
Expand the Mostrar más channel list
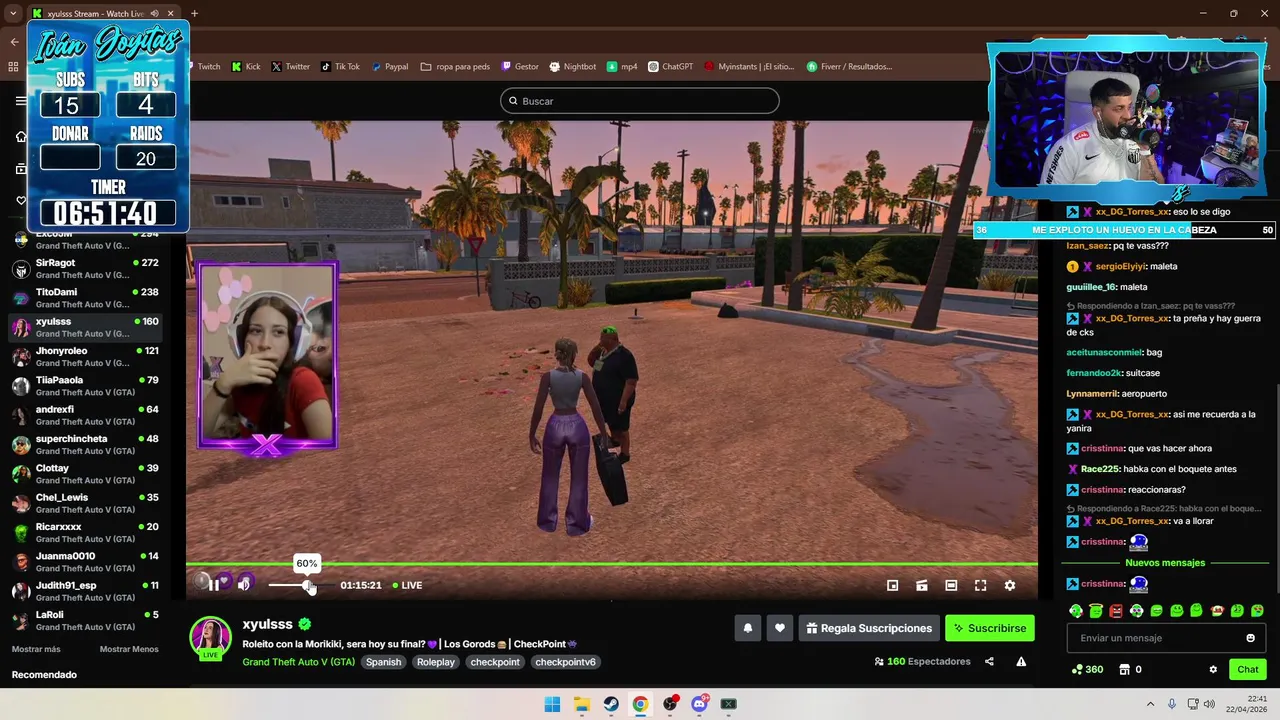36,649
